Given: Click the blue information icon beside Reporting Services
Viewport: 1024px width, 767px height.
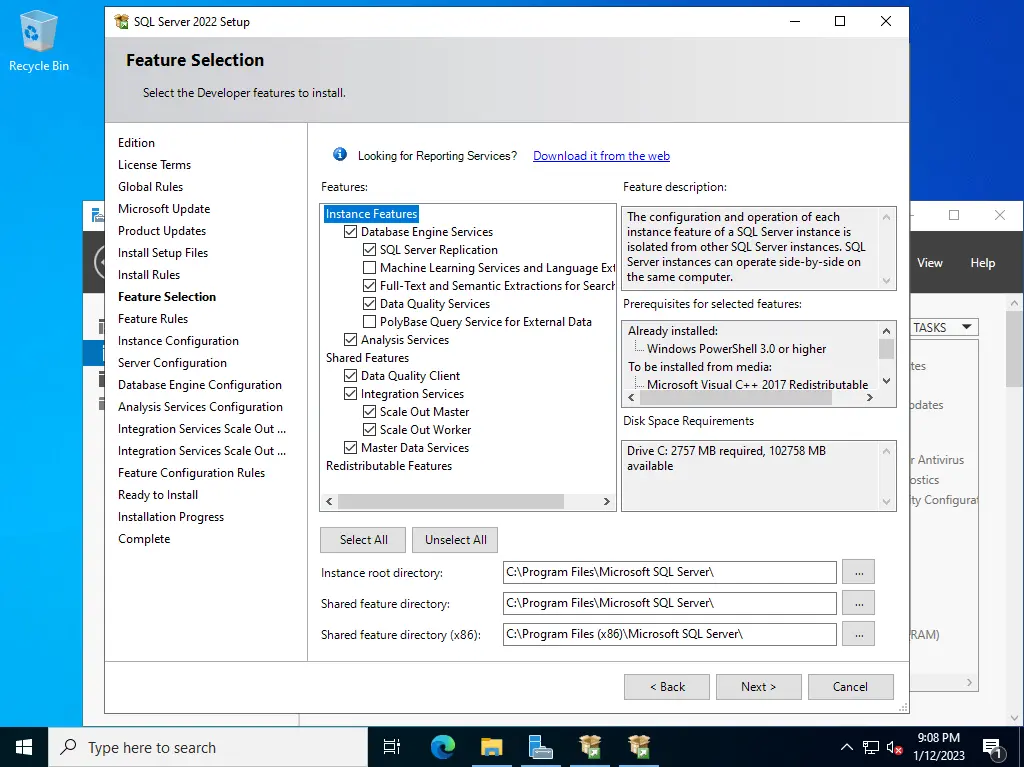Looking at the screenshot, I should [x=340, y=155].
